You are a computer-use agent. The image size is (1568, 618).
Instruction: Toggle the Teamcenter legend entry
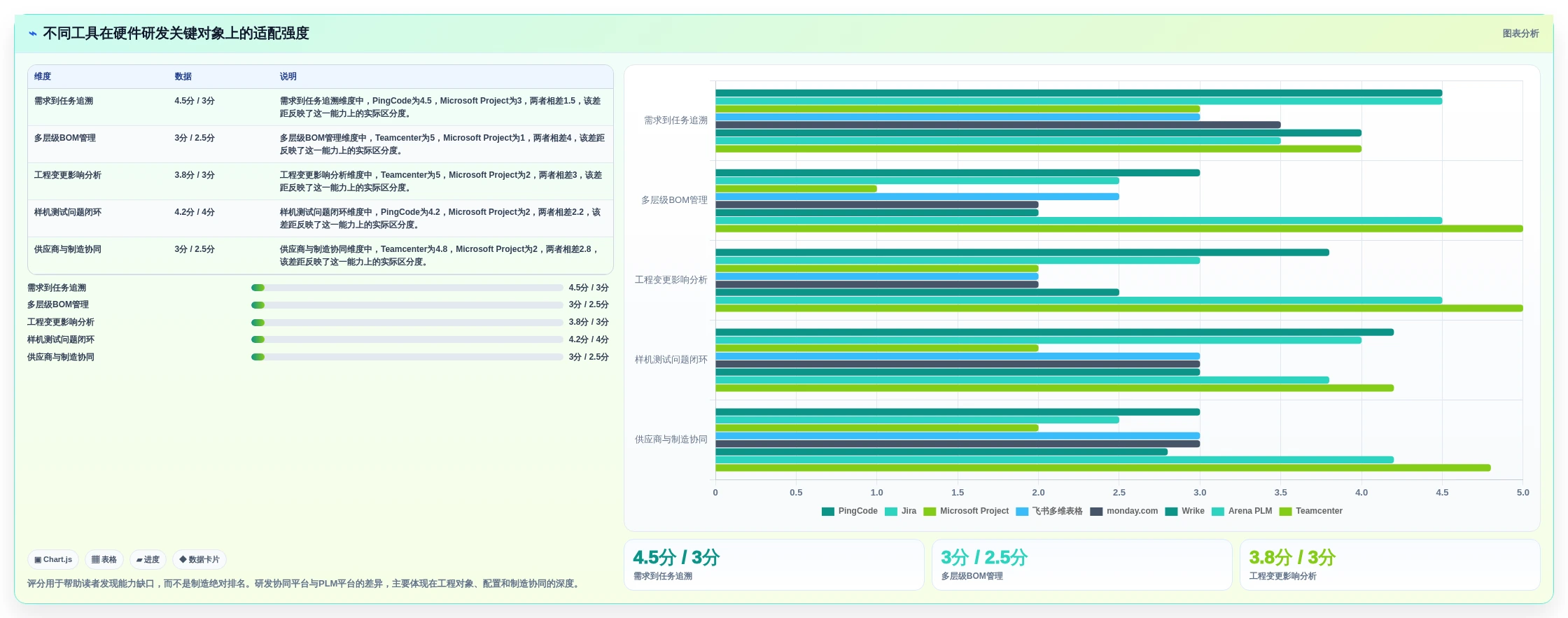click(1311, 512)
